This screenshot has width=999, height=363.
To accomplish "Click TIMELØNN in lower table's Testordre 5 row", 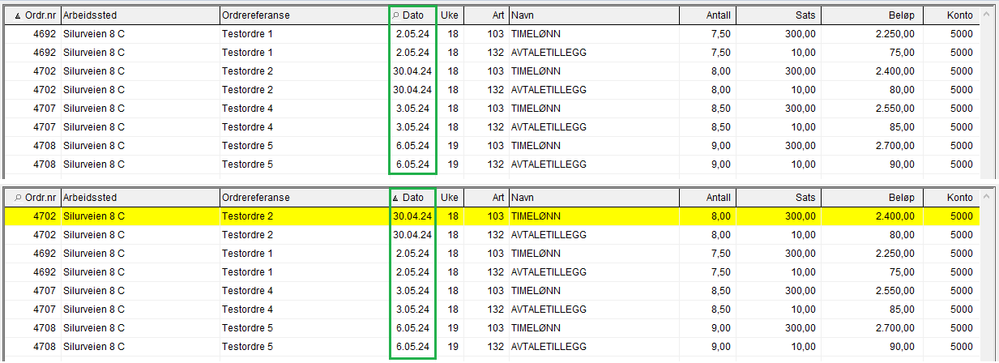I will pos(536,328).
